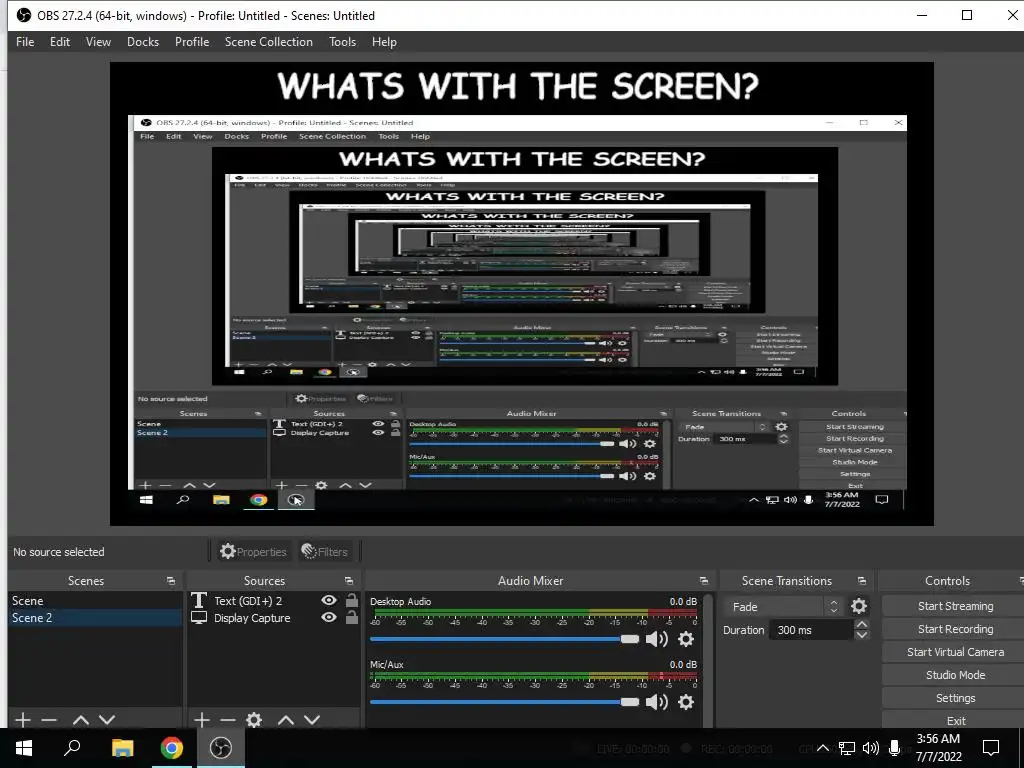Click the Exit button
Viewport: 1024px width, 768px height.
tap(955, 720)
